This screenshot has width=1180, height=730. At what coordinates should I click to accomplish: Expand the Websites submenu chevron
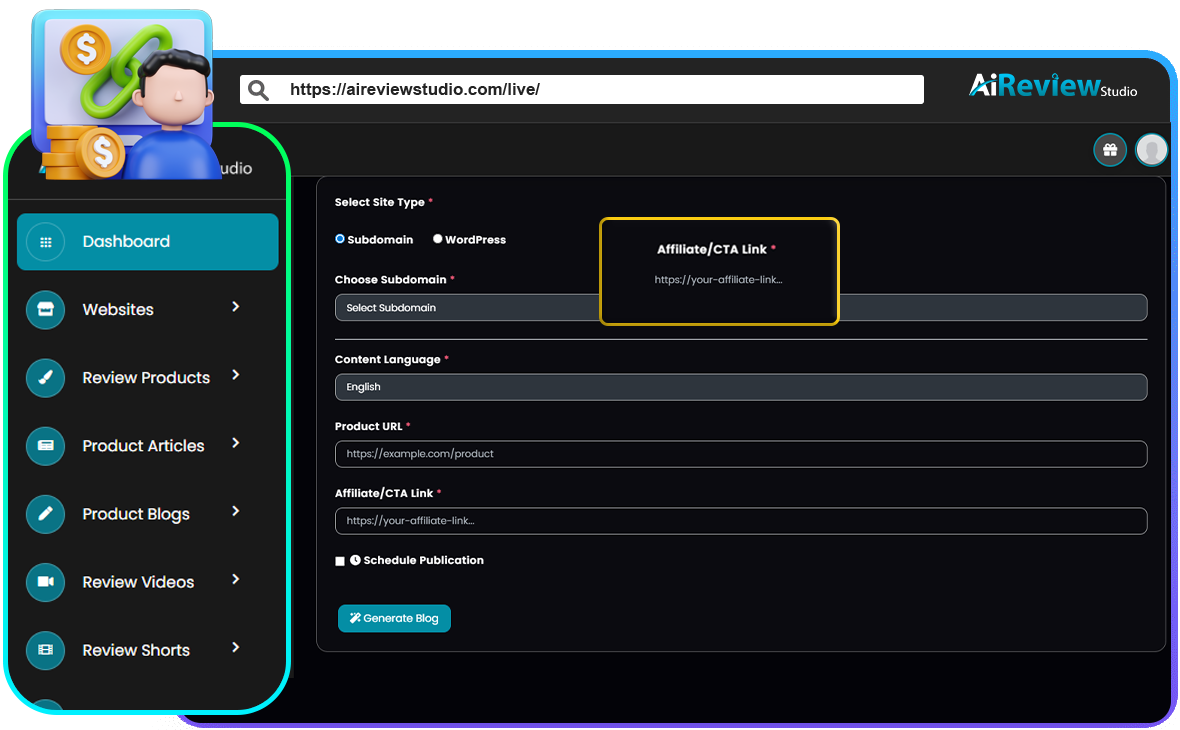tap(236, 307)
